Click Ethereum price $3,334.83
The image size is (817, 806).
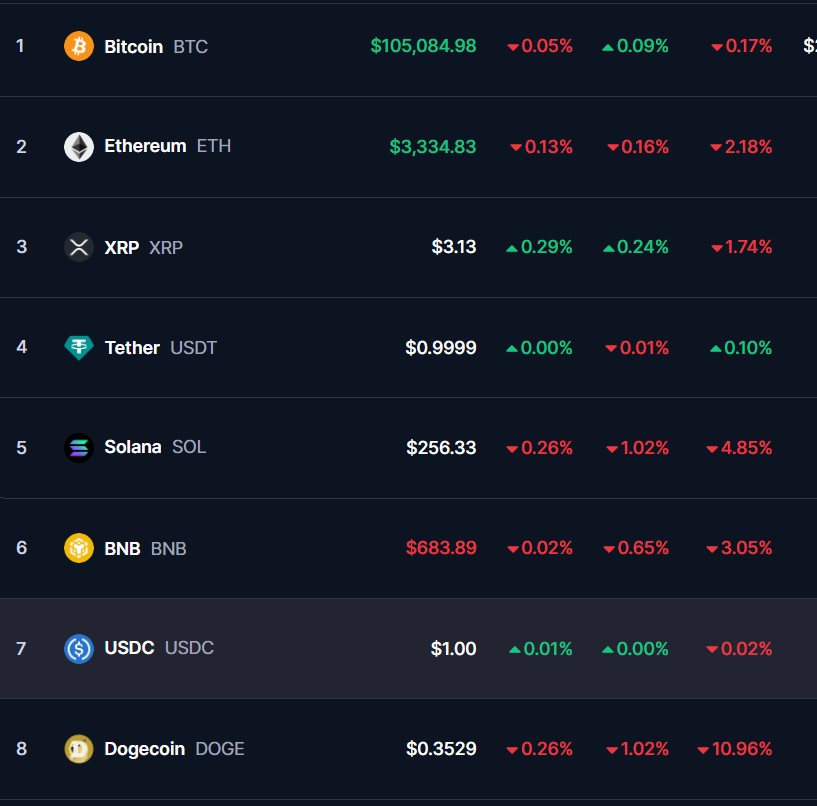point(433,147)
